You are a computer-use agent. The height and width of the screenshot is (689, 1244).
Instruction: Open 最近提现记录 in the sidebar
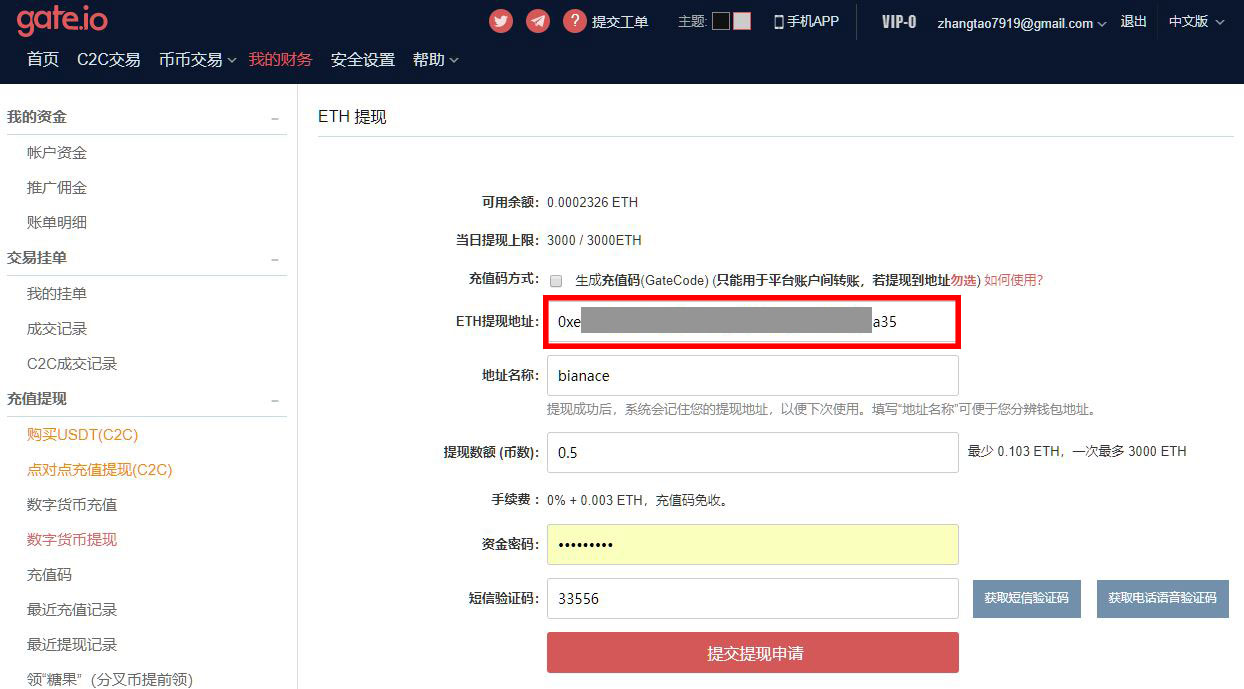tap(72, 645)
